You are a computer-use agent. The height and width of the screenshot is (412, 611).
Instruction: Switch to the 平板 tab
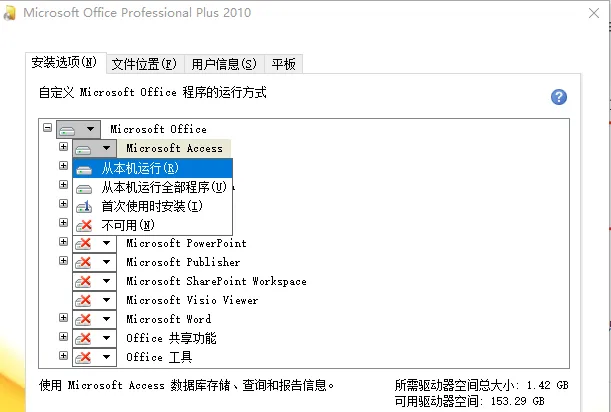tap(284, 64)
